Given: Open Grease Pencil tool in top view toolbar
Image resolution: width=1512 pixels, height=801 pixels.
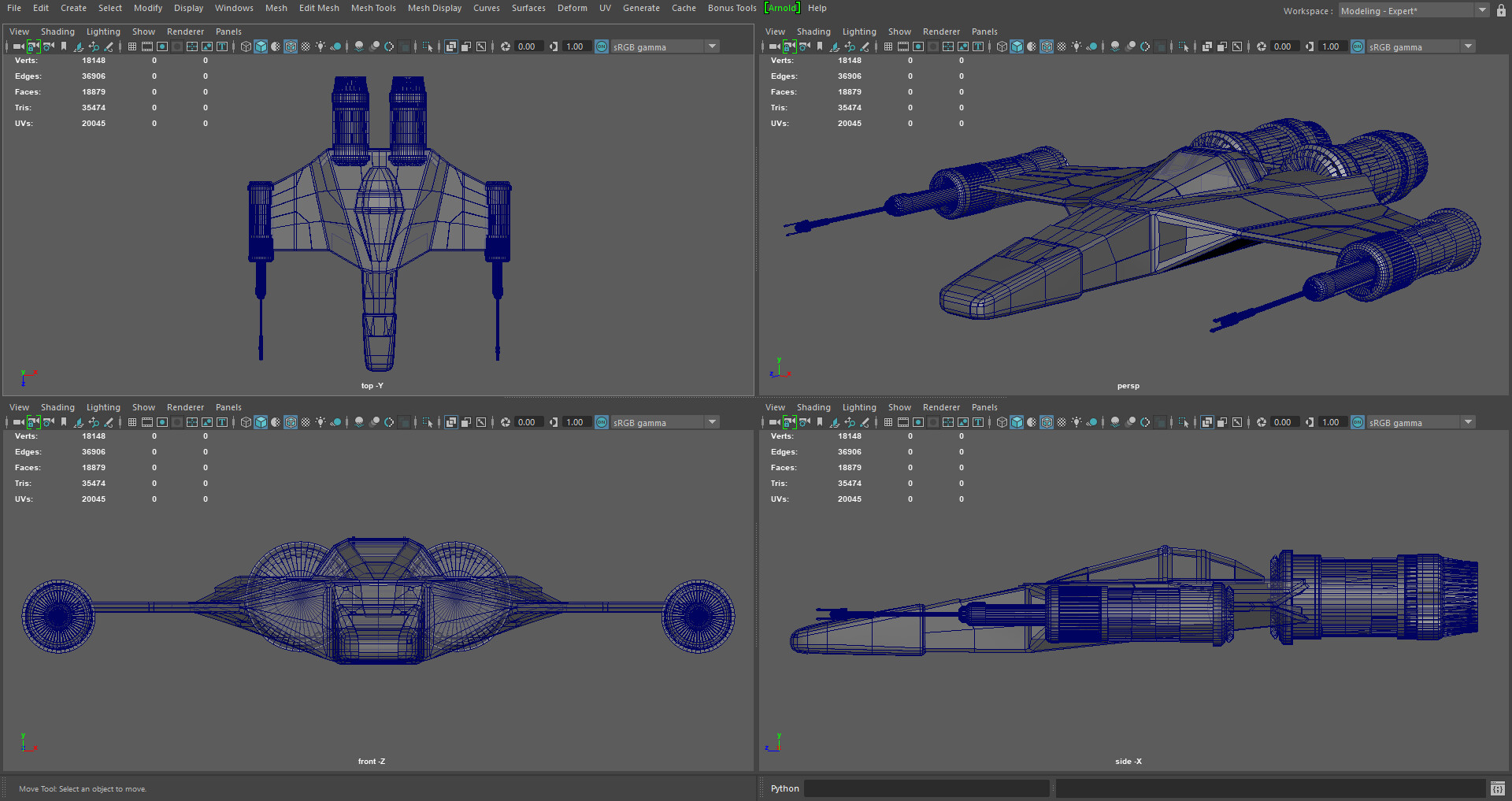Looking at the screenshot, I should [109, 46].
